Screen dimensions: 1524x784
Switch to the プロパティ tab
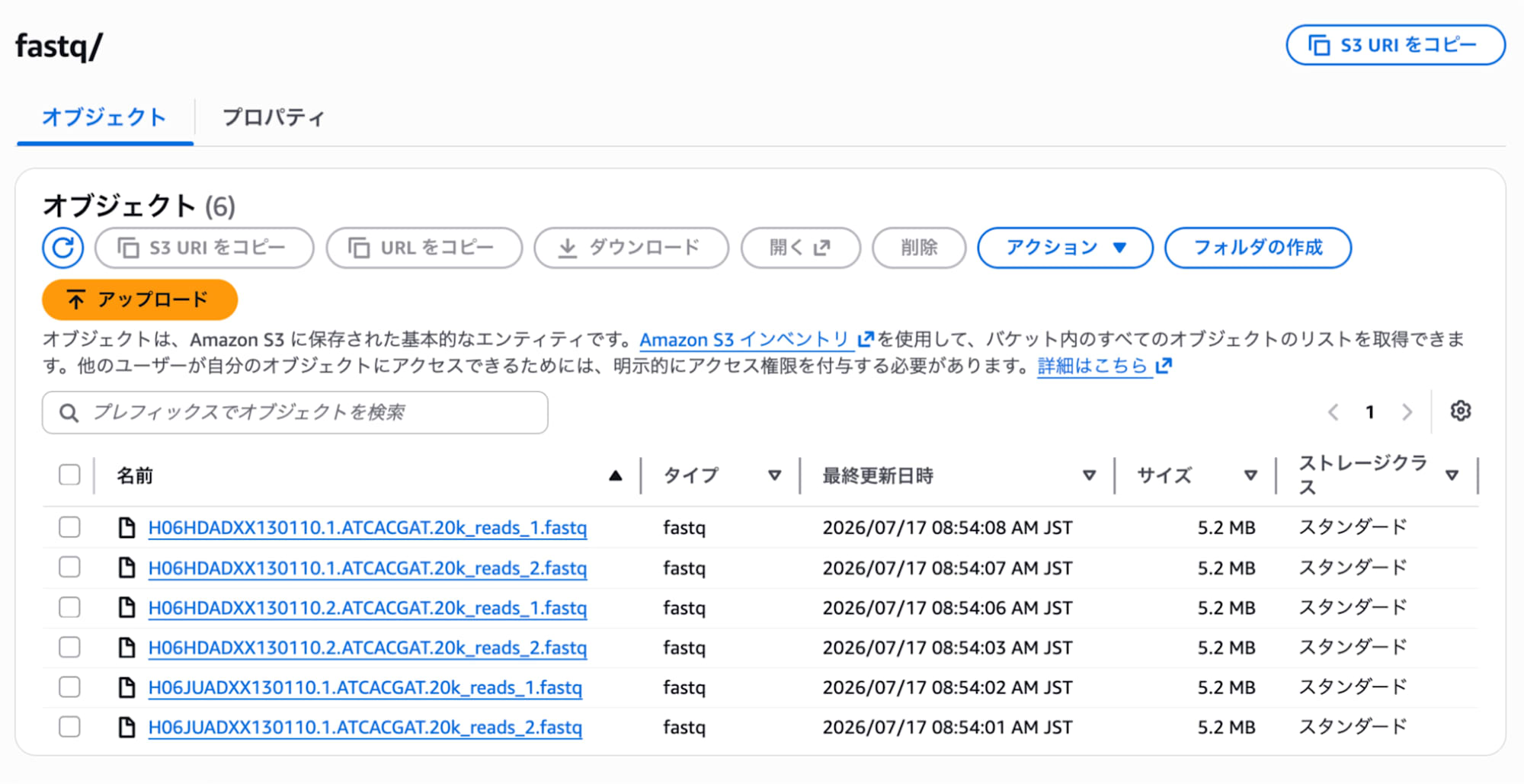coord(274,117)
